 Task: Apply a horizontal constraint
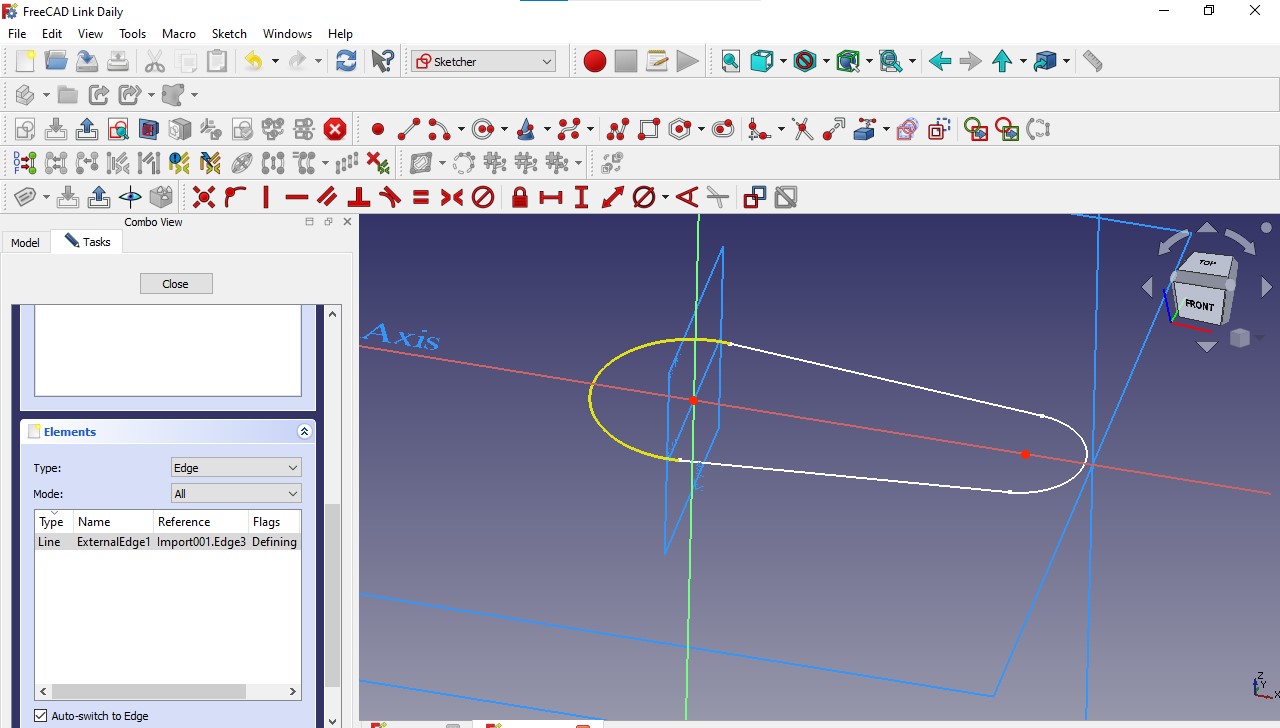point(296,197)
